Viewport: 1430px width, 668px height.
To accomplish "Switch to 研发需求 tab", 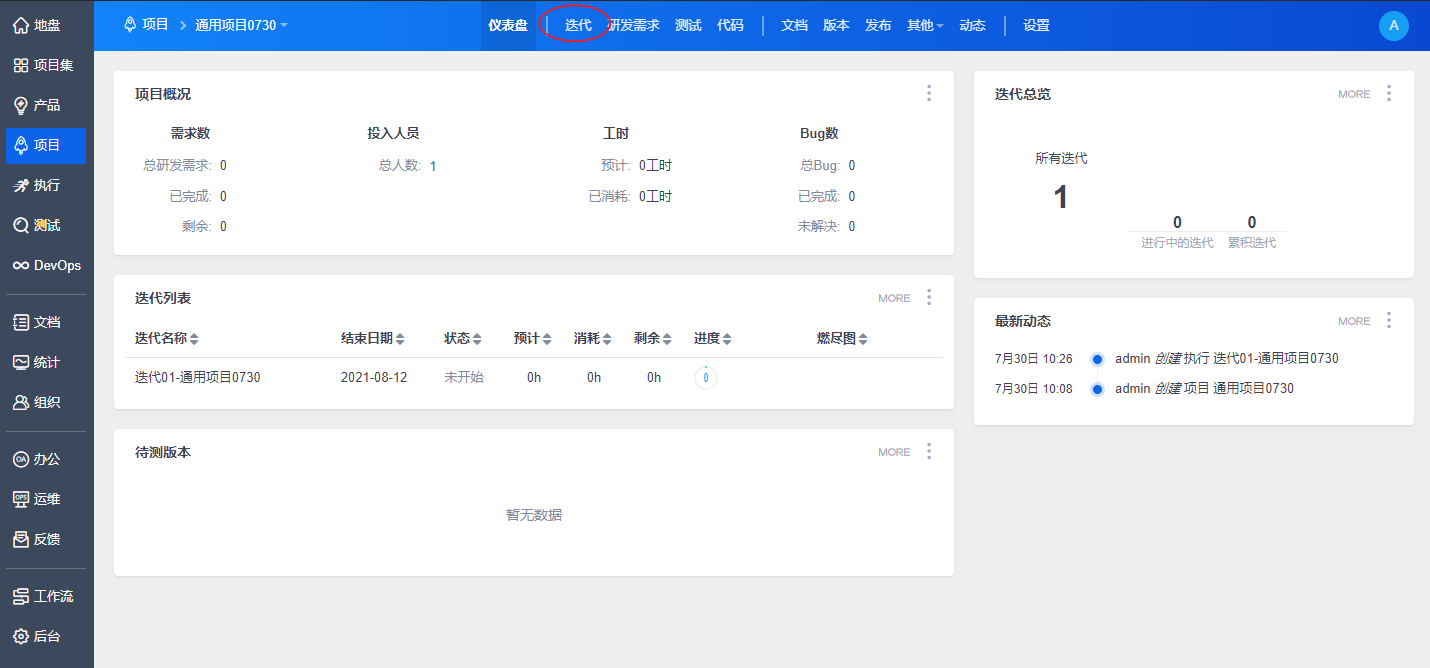I will click(x=634, y=25).
